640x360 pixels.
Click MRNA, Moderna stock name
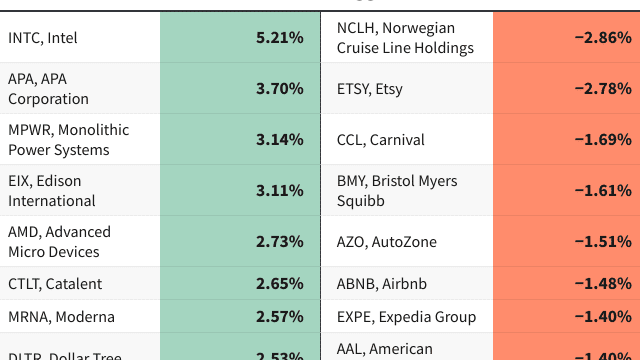[61, 317]
